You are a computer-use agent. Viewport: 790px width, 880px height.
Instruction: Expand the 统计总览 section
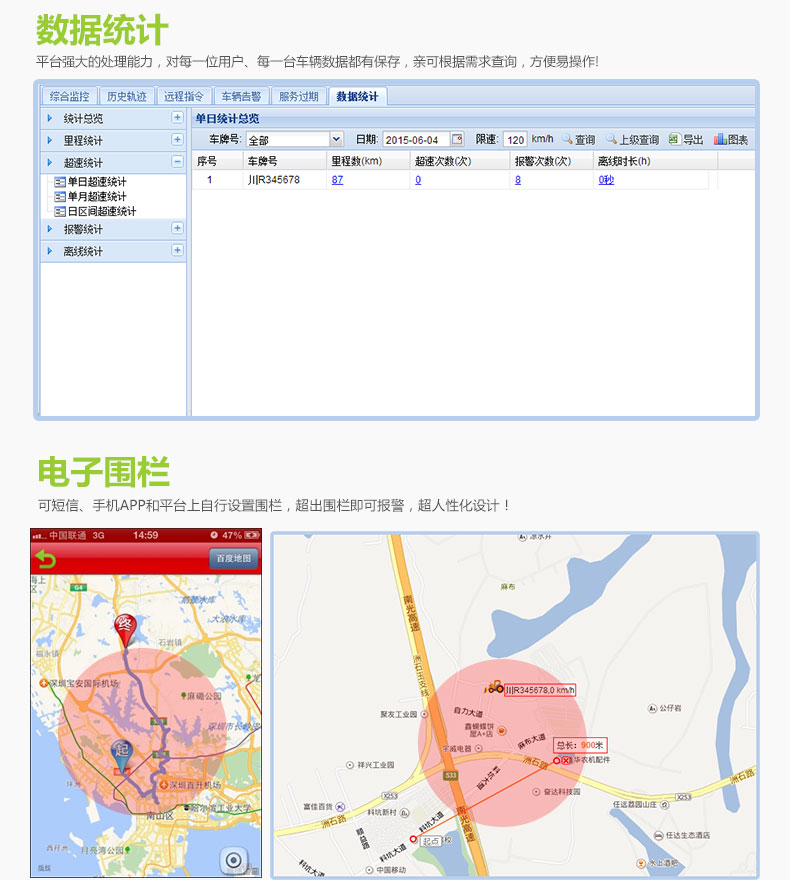pyautogui.click(x=177, y=118)
